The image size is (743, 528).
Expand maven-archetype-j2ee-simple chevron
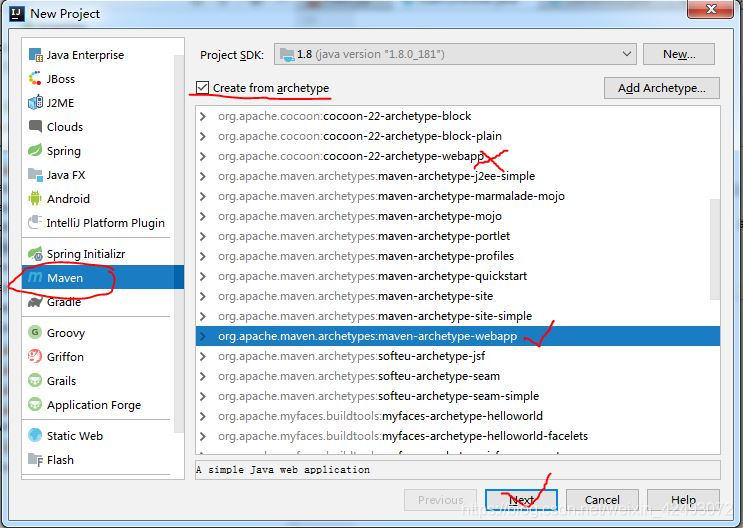(x=203, y=176)
